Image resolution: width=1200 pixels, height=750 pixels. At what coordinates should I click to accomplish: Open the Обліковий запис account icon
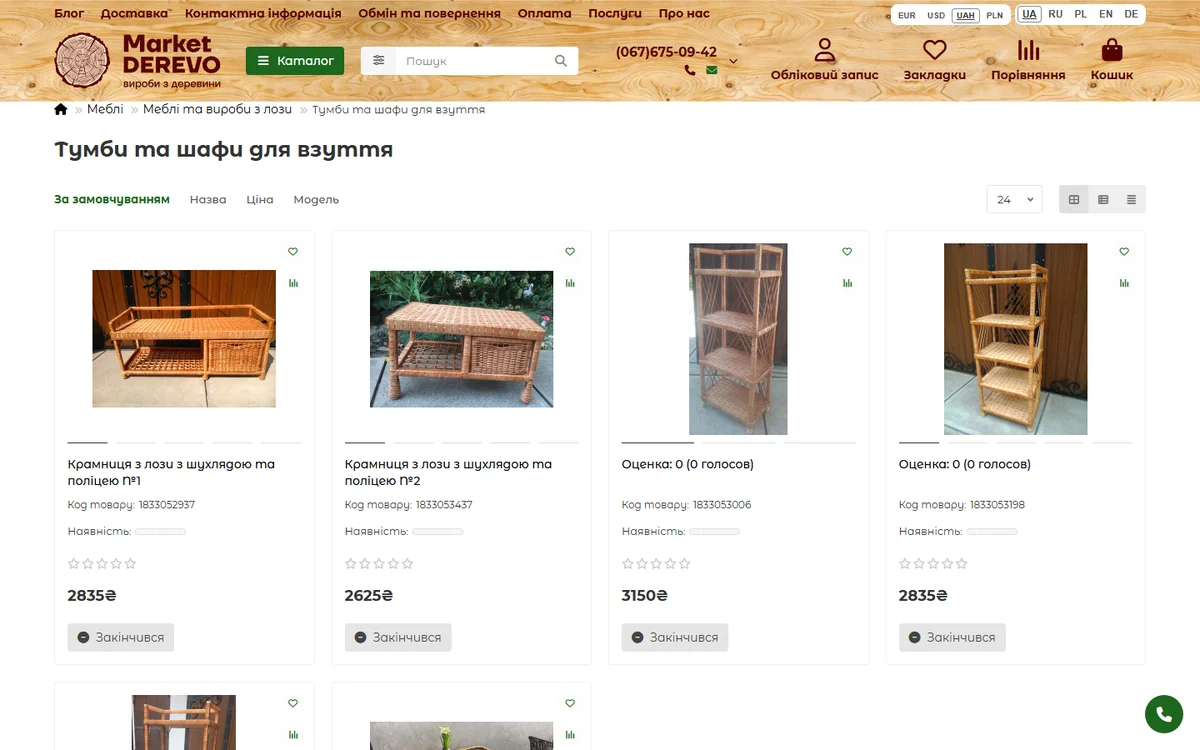[x=824, y=49]
